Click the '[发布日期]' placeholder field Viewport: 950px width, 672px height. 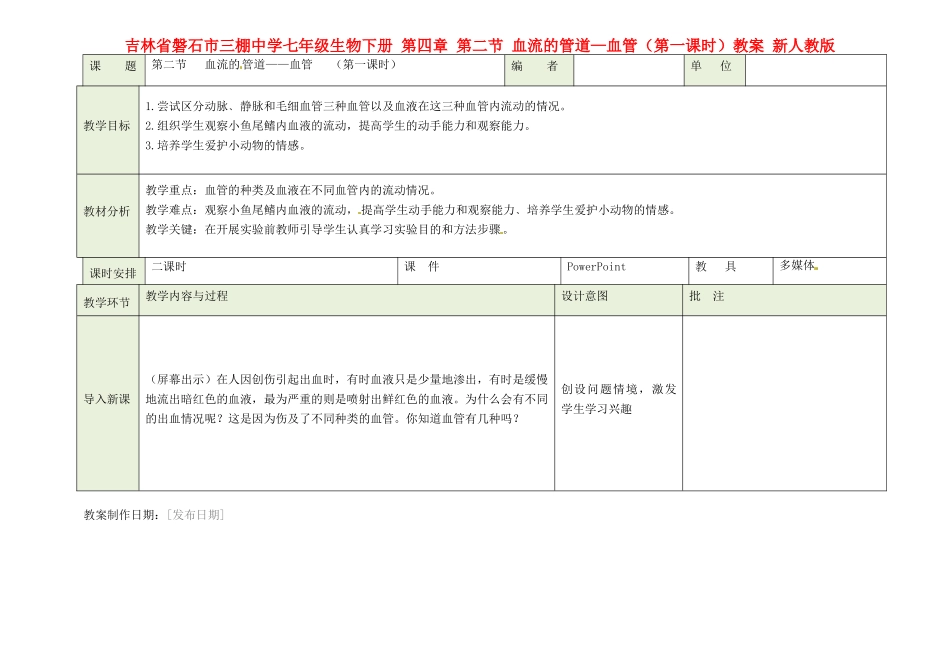[196, 515]
